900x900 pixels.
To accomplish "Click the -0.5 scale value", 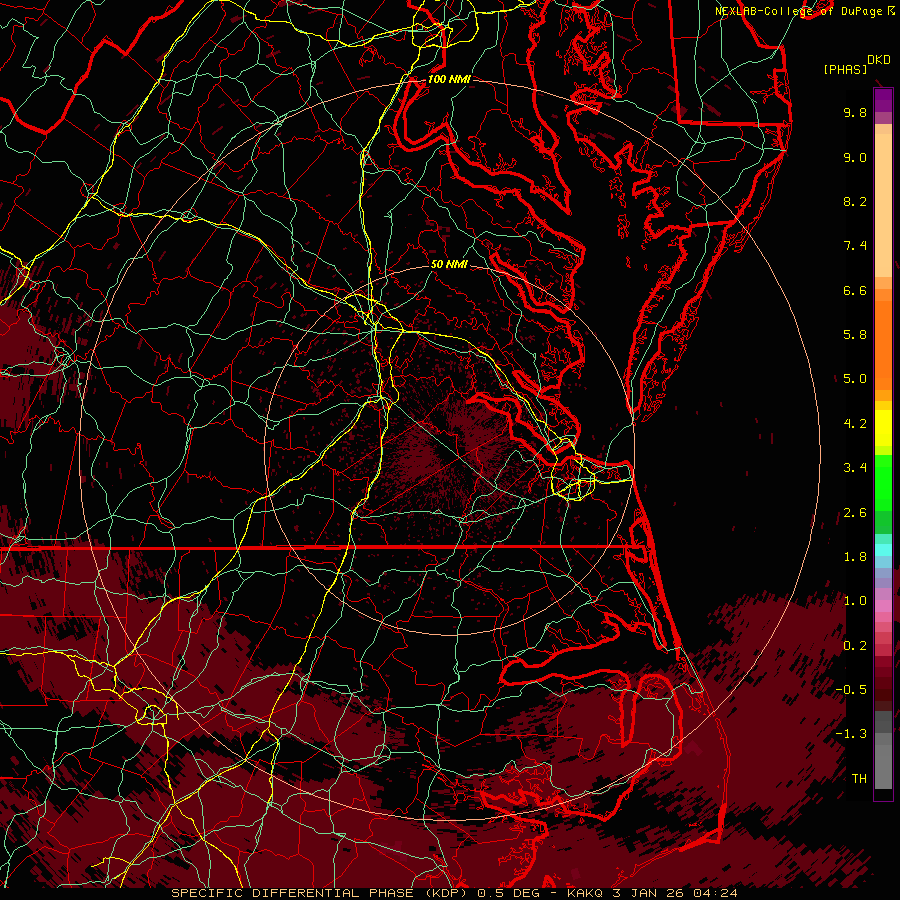I will pos(851,690).
